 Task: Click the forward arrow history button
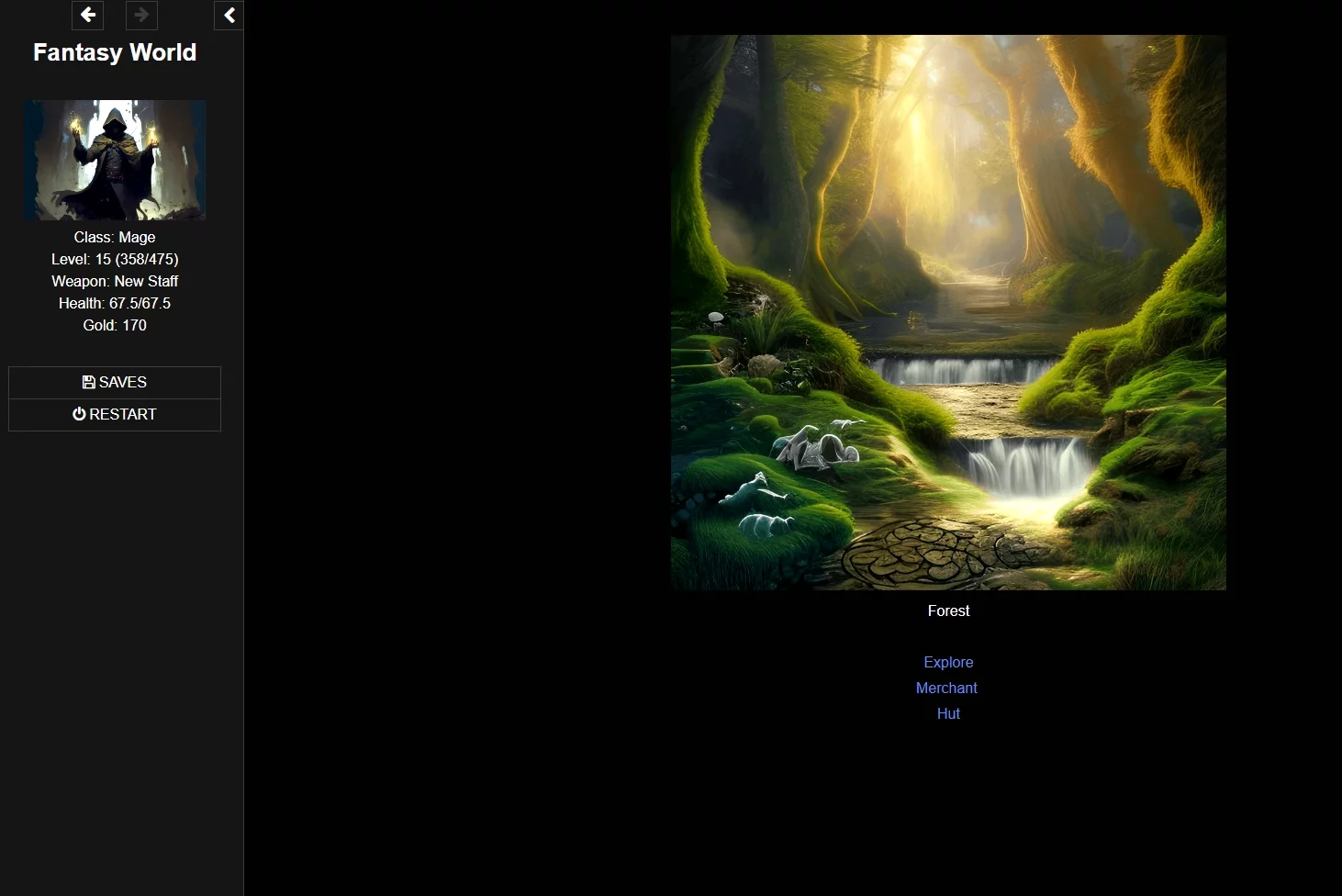pos(141,15)
